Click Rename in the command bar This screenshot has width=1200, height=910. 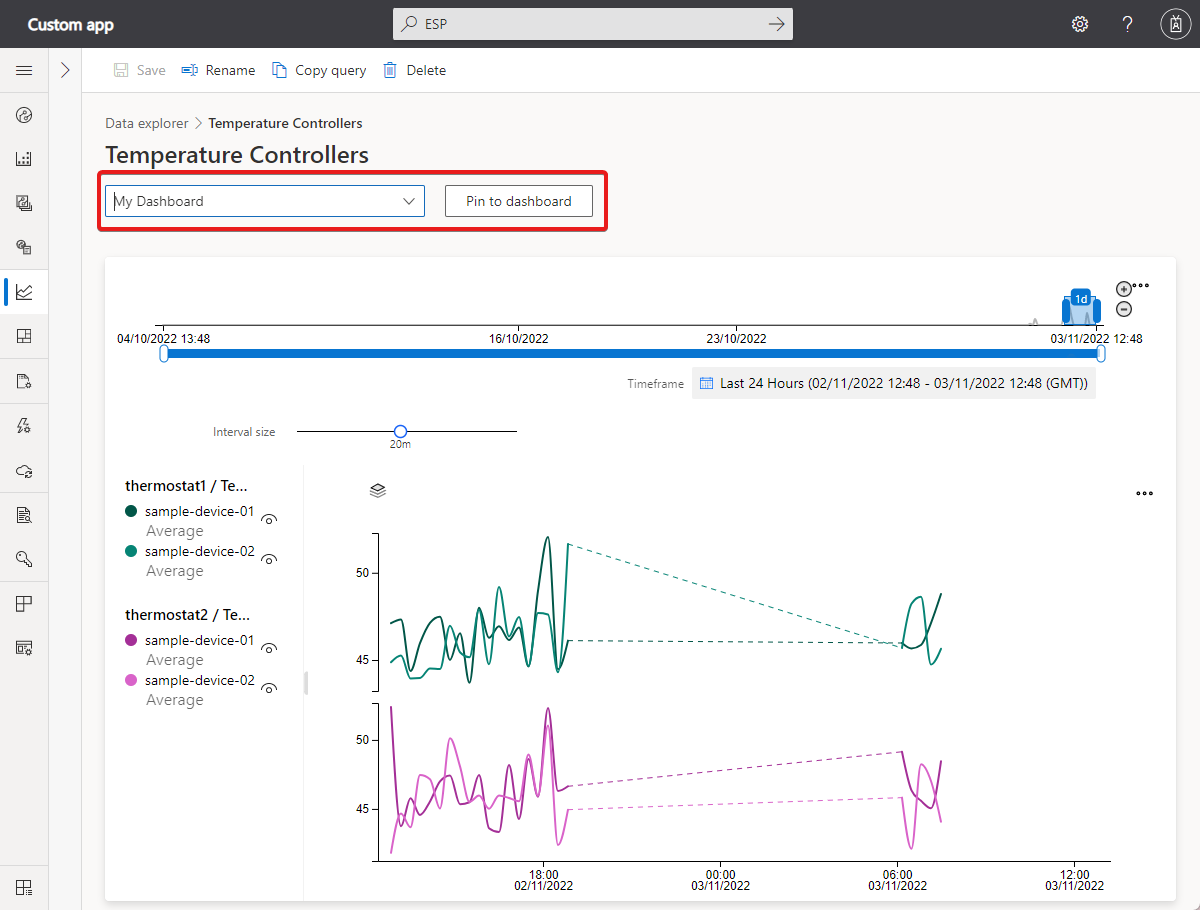[218, 70]
